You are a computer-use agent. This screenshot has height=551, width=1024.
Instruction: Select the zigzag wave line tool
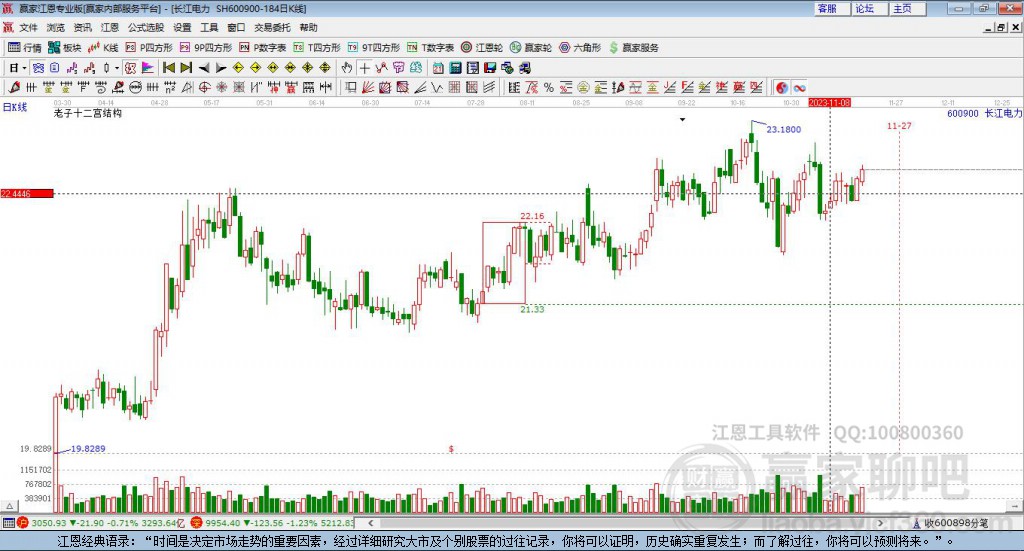[437, 87]
